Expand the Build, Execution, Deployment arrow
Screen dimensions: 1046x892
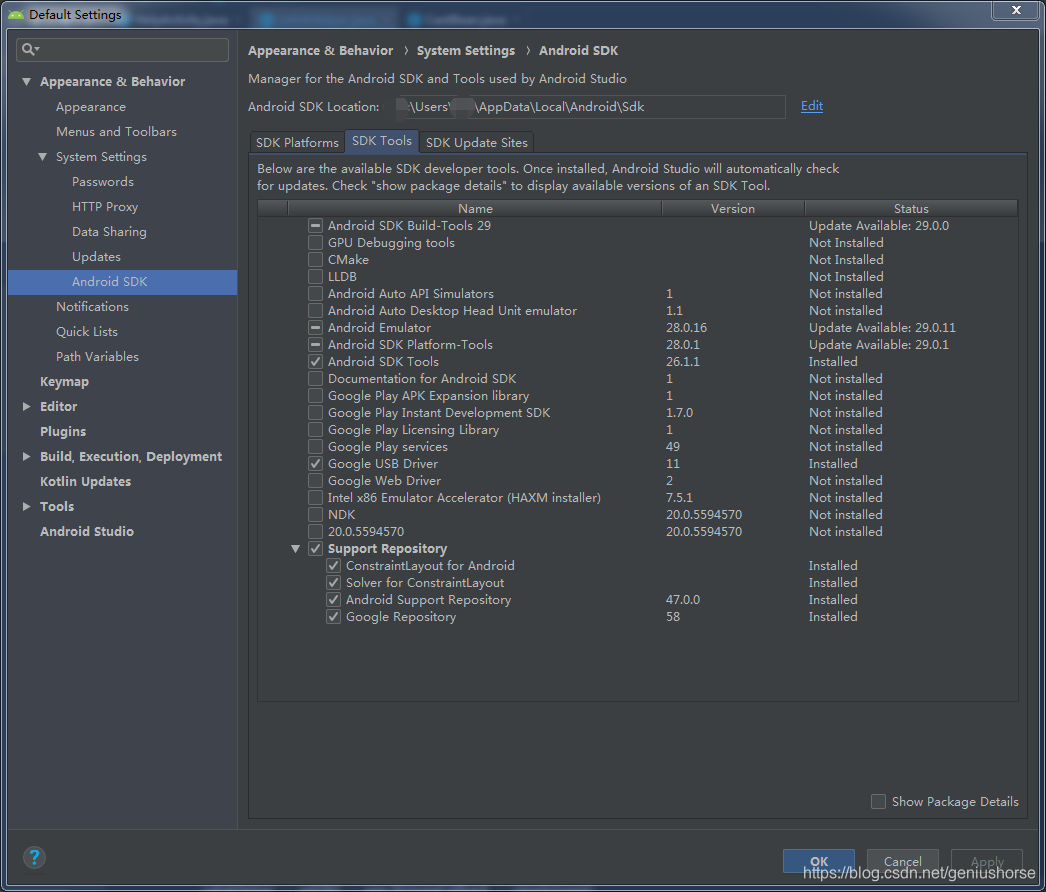pyautogui.click(x=27, y=456)
